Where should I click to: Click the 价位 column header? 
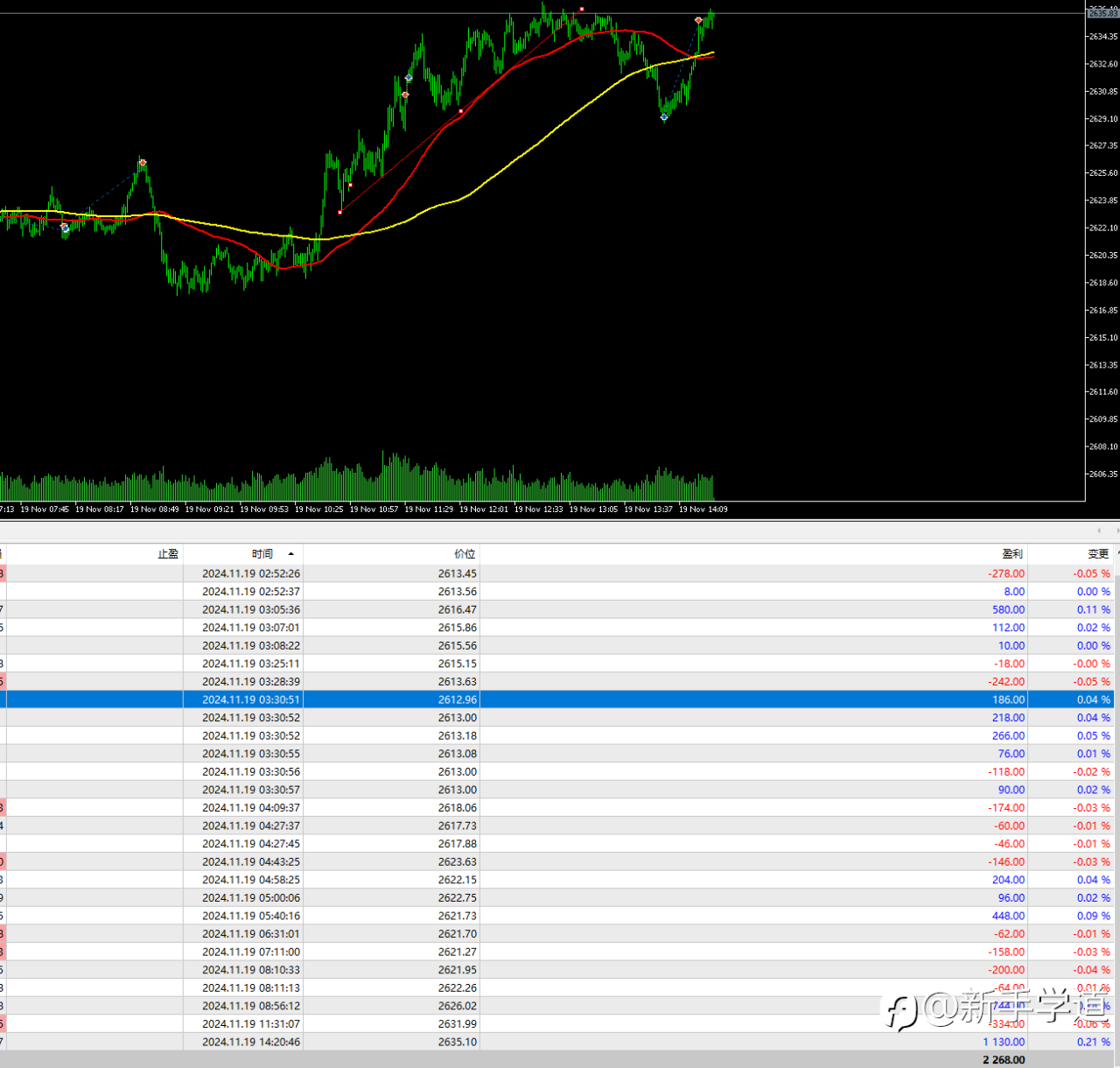pyautogui.click(x=465, y=554)
